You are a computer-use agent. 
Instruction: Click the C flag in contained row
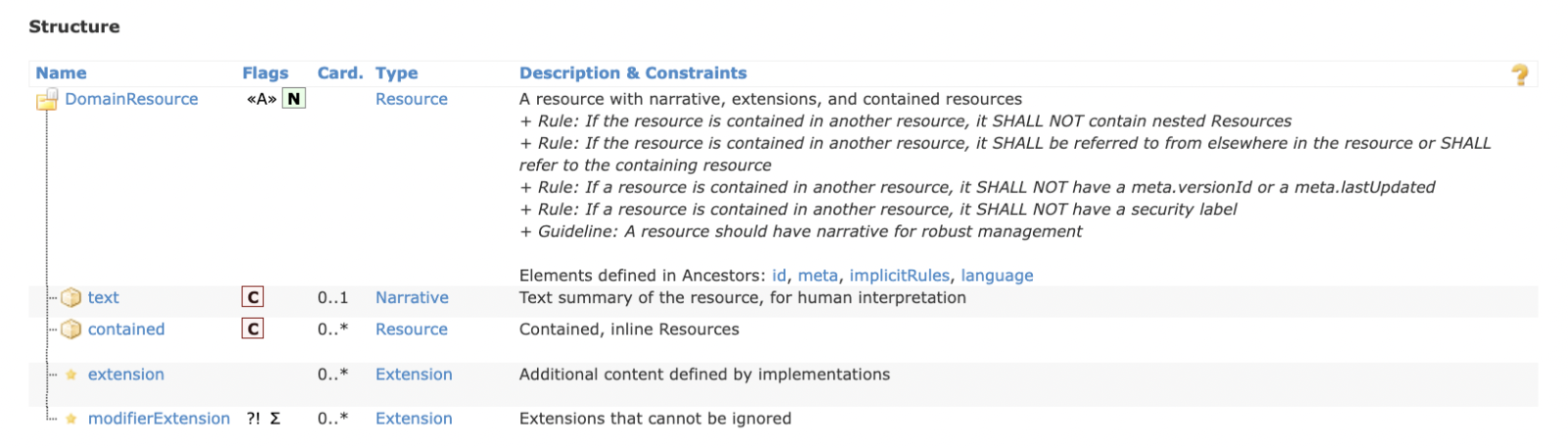pyautogui.click(x=253, y=329)
